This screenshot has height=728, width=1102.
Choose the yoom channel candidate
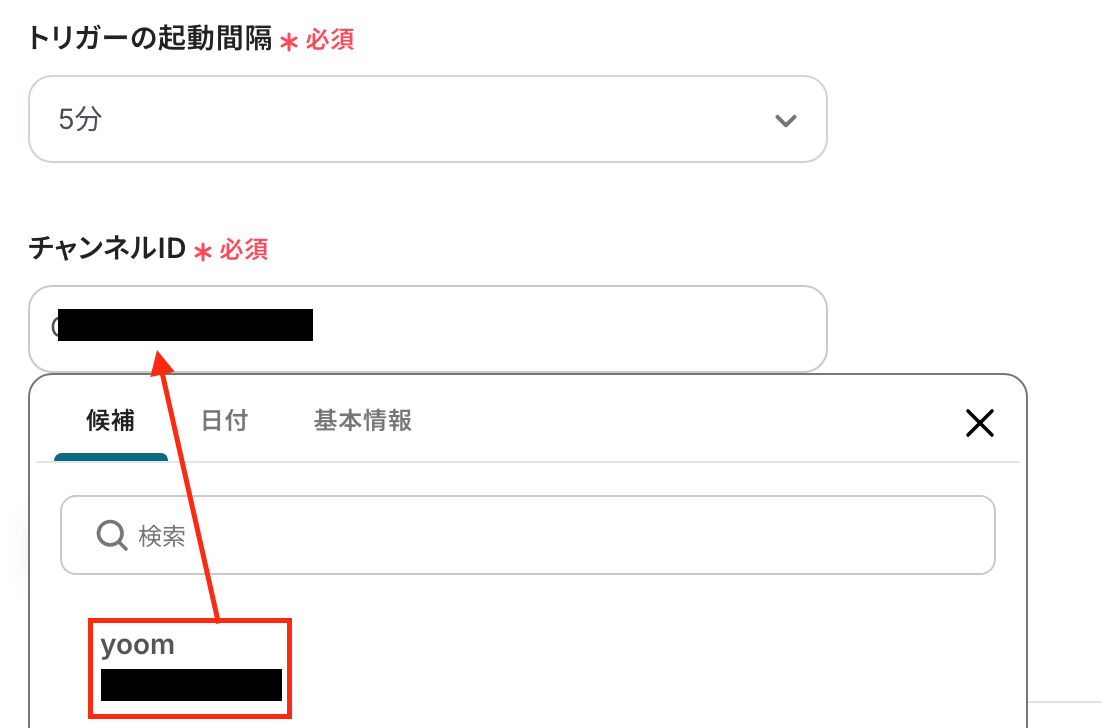pyautogui.click(x=190, y=668)
